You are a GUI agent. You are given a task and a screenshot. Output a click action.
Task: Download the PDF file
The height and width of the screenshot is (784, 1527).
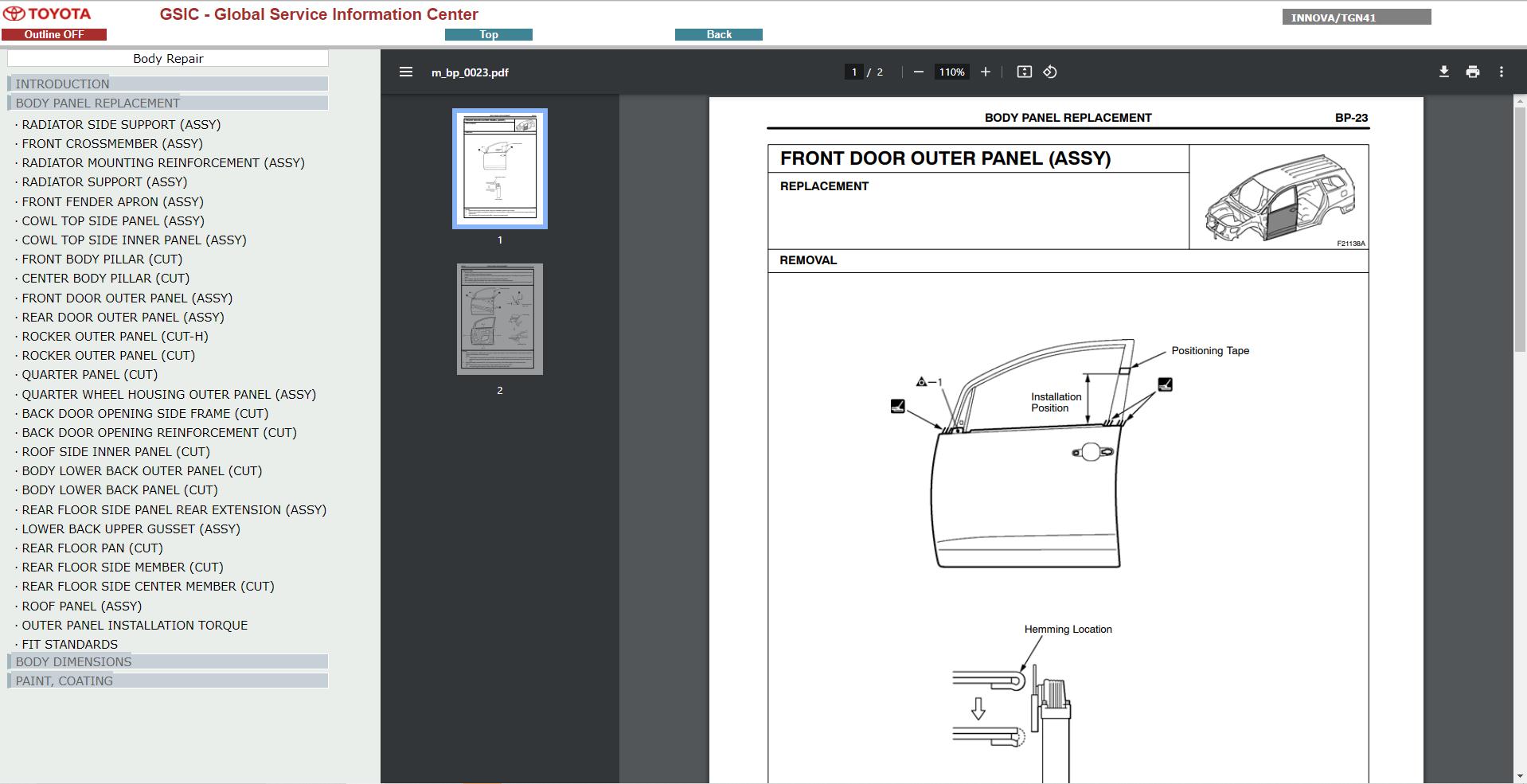pyautogui.click(x=1443, y=72)
